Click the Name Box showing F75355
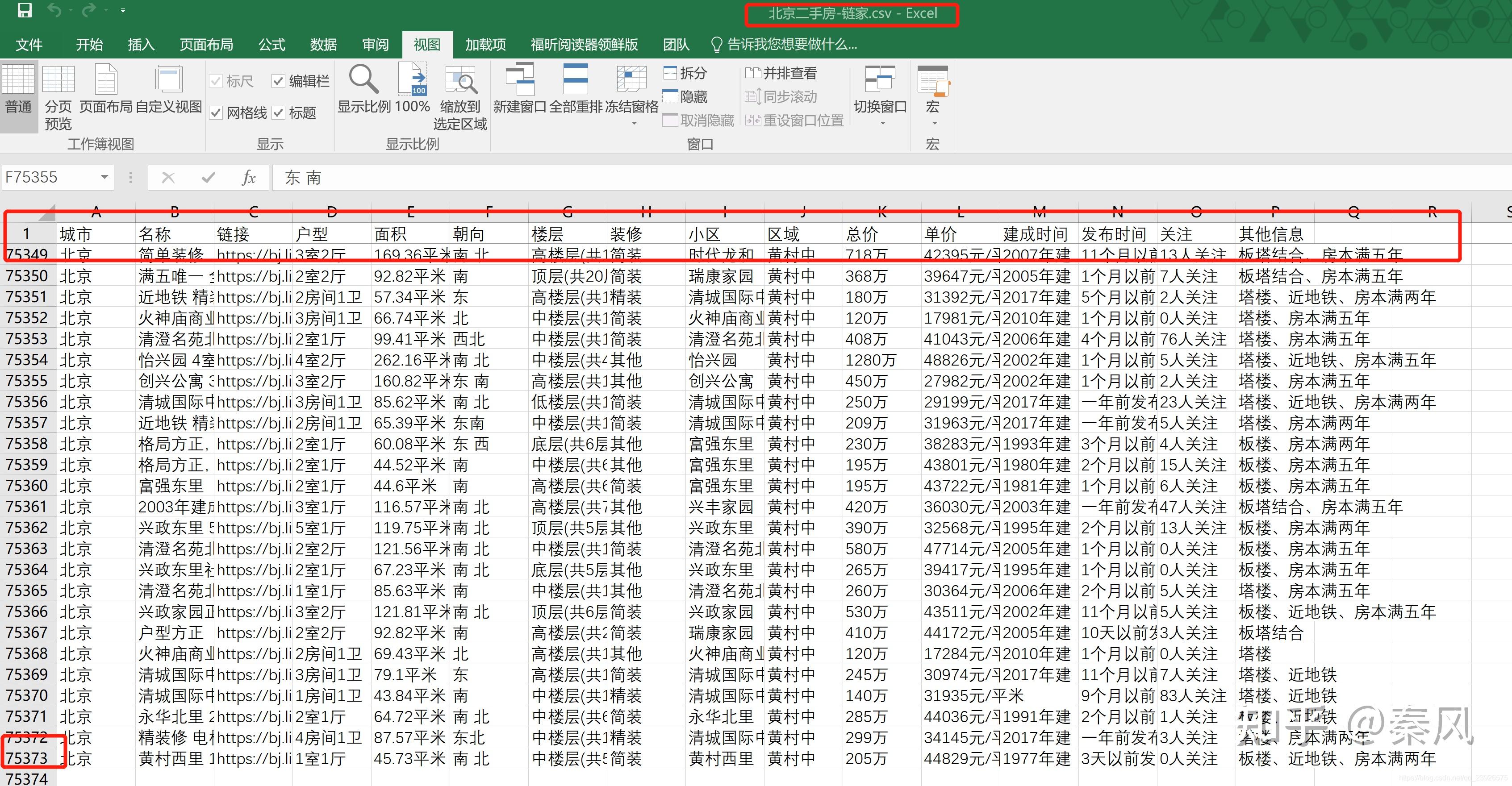The height and width of the screenshot is (786, 1512). 49,177
